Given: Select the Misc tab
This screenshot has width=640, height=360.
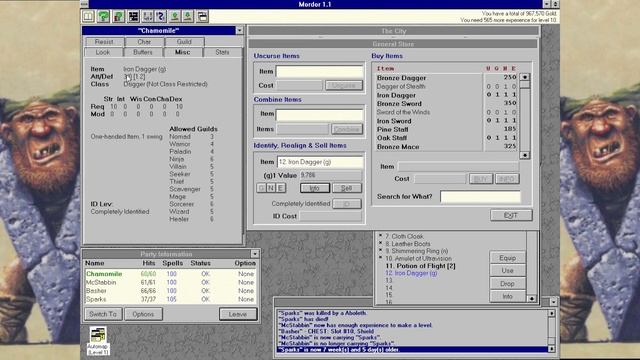Looking at the screenshot, I should pos(182,52).
